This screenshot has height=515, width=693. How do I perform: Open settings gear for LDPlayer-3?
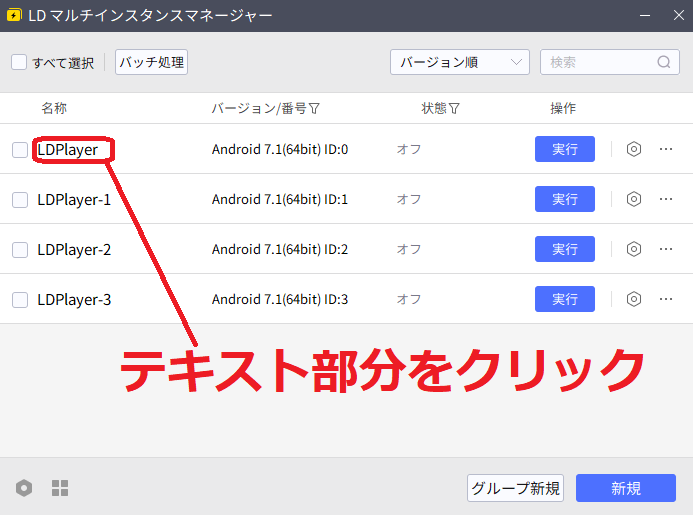click(x=633, y=299)
